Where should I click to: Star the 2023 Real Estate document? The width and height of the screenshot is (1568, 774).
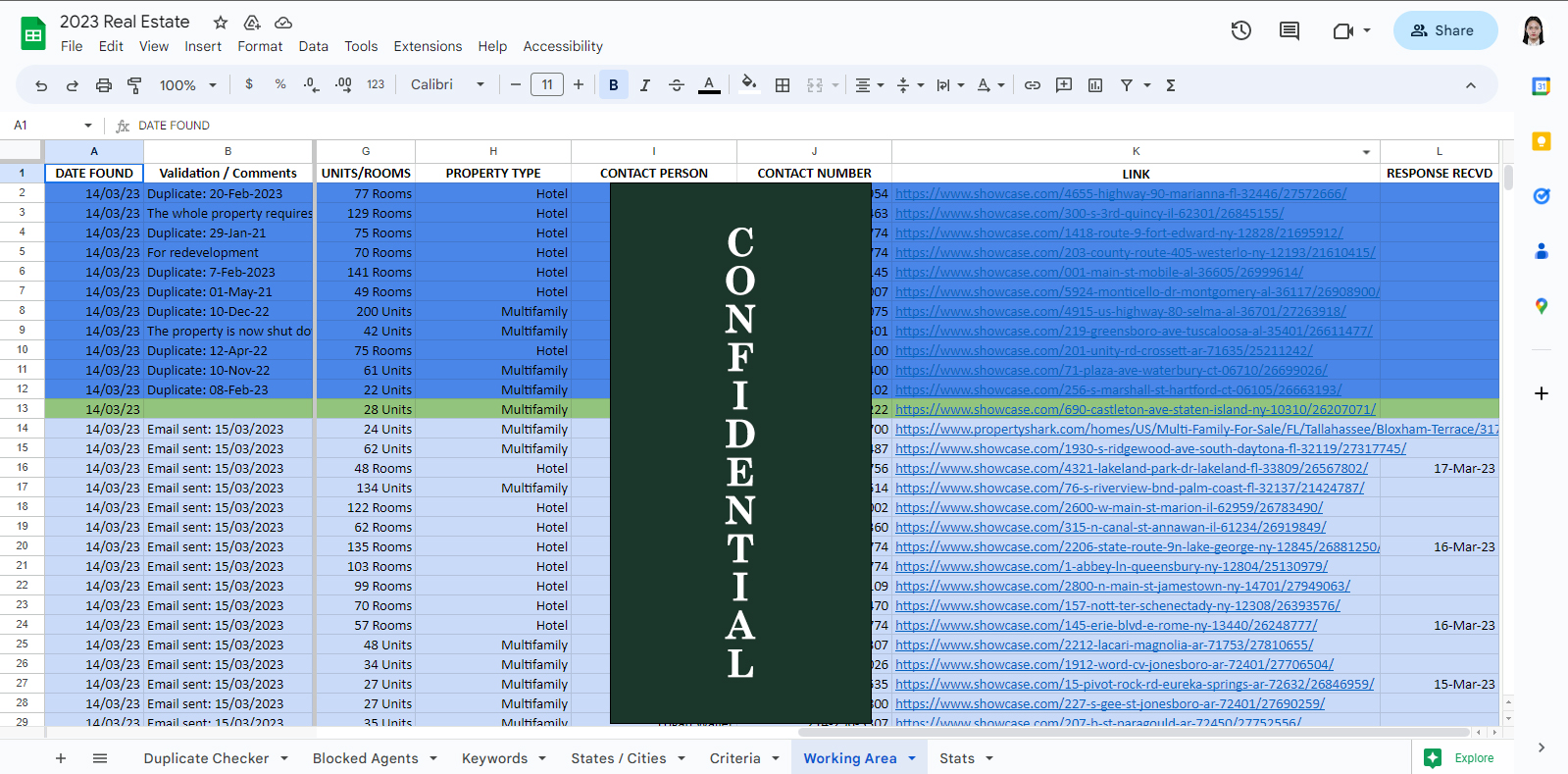(221, 23)
